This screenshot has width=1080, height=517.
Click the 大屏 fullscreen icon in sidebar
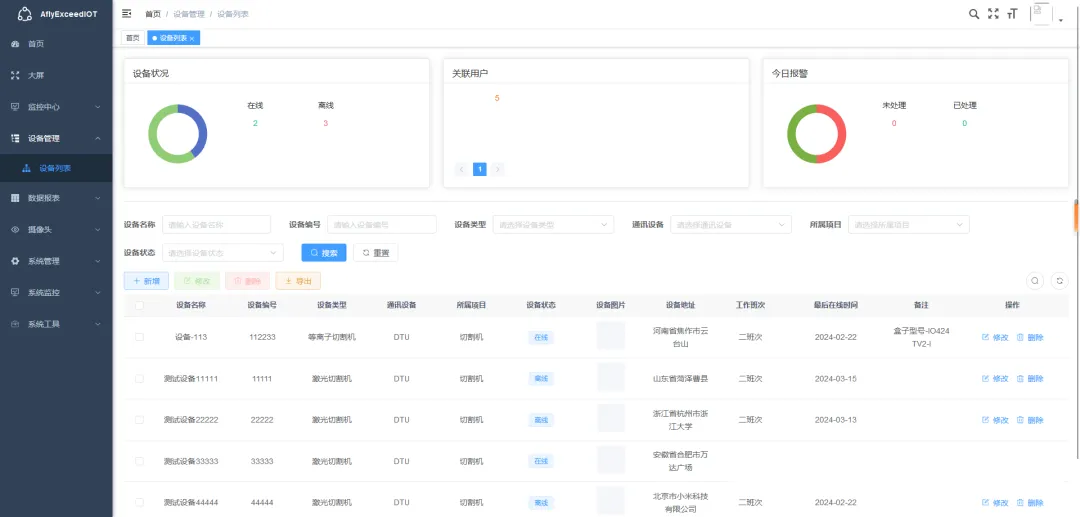click(15, 76)
